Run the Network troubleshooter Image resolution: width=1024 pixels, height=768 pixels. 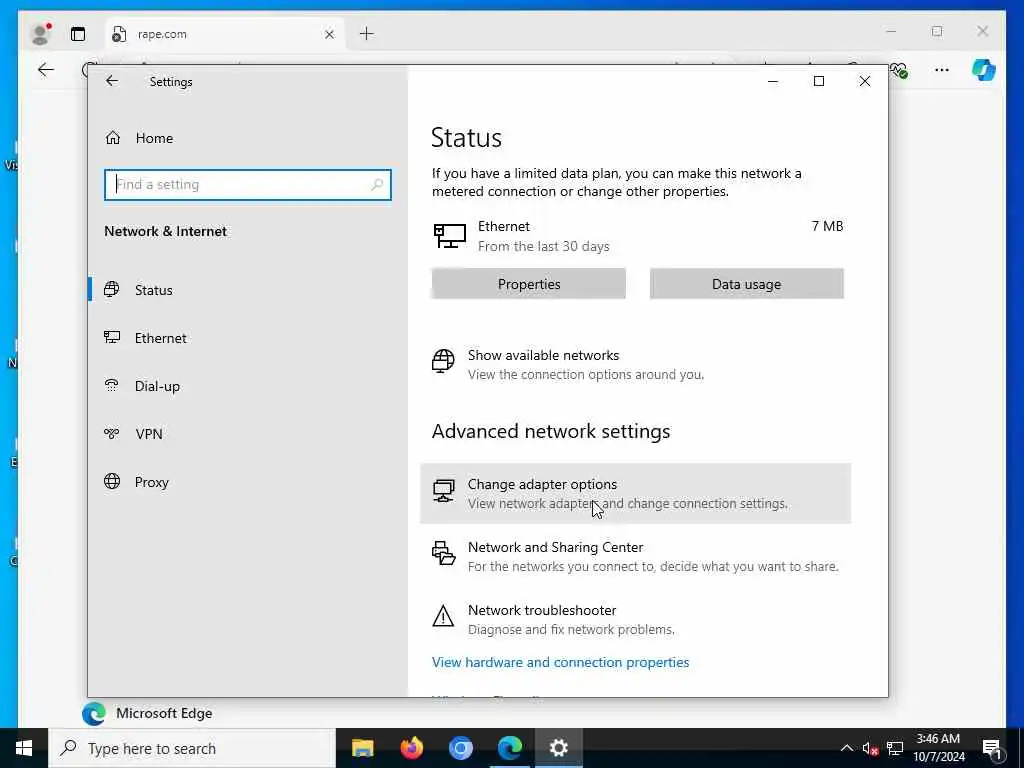(x=635, y=619)
